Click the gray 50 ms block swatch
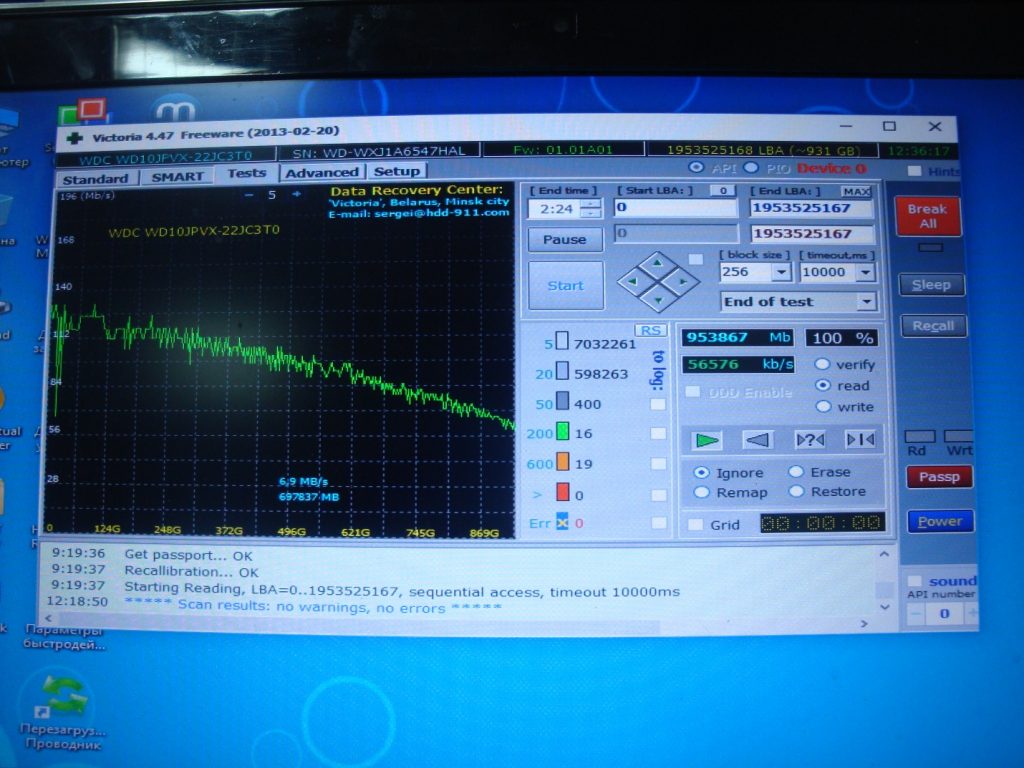Viewport: 1024px width, 768px height. pyautogui.click(x=562, y=401)
